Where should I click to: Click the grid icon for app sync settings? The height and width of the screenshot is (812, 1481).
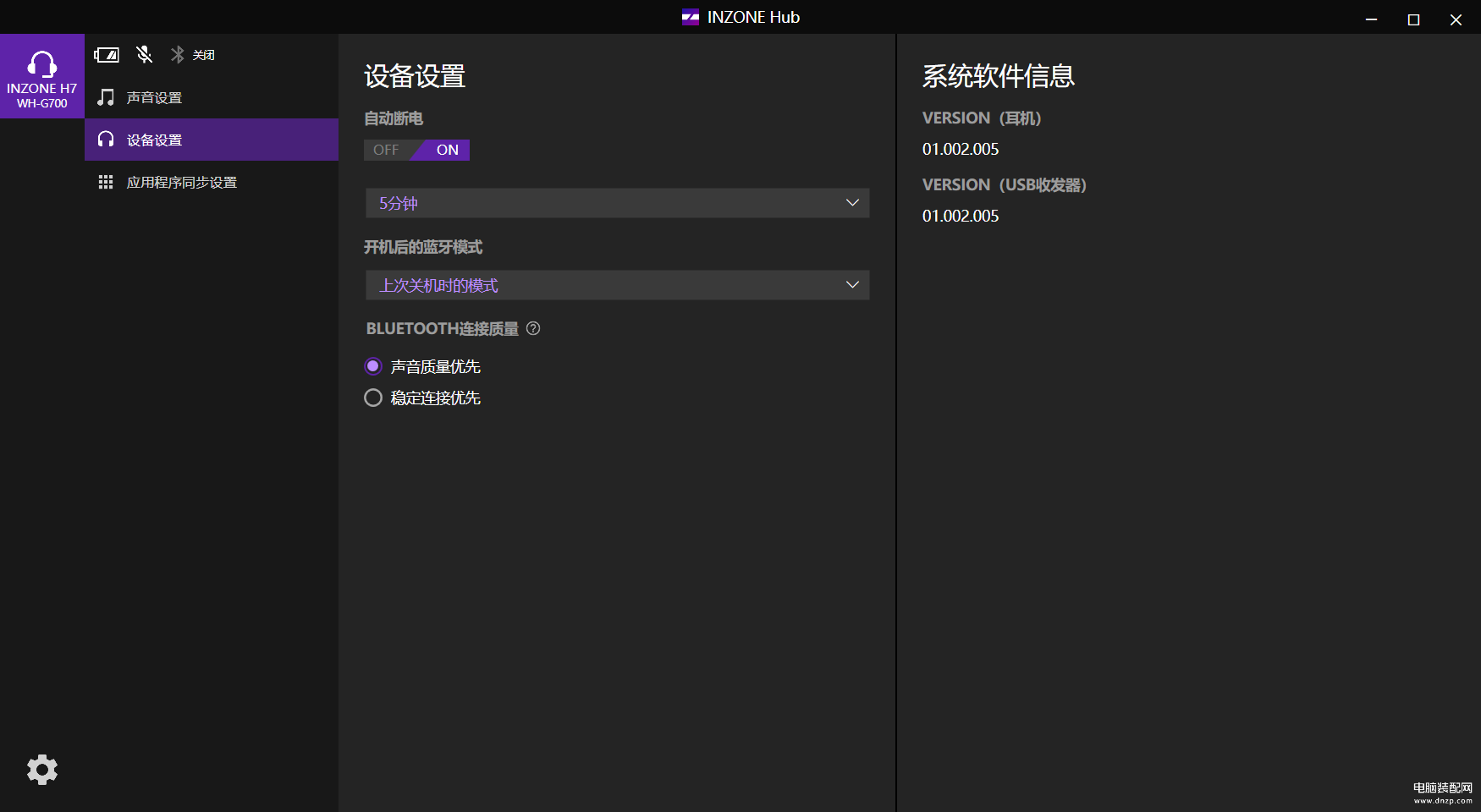point(106,182)
